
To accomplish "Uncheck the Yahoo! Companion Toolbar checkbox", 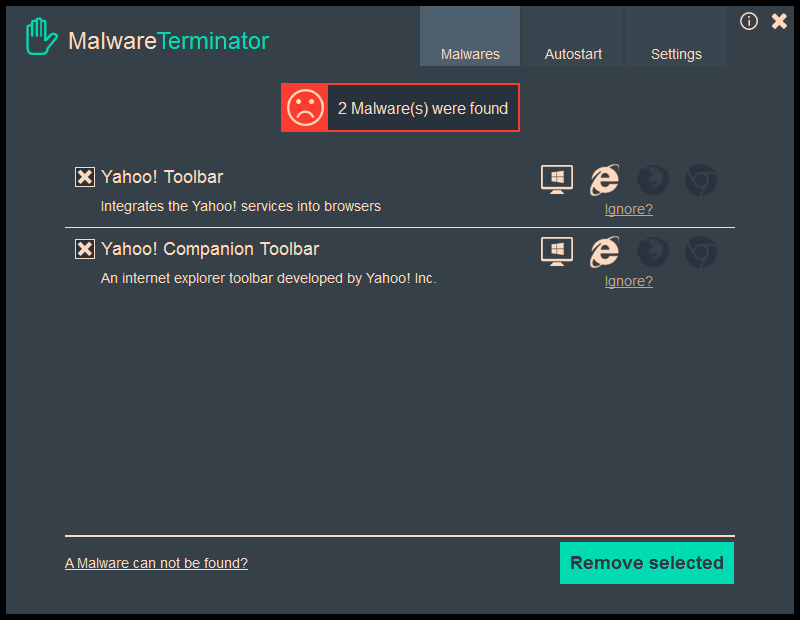I will tap(85, 249).
